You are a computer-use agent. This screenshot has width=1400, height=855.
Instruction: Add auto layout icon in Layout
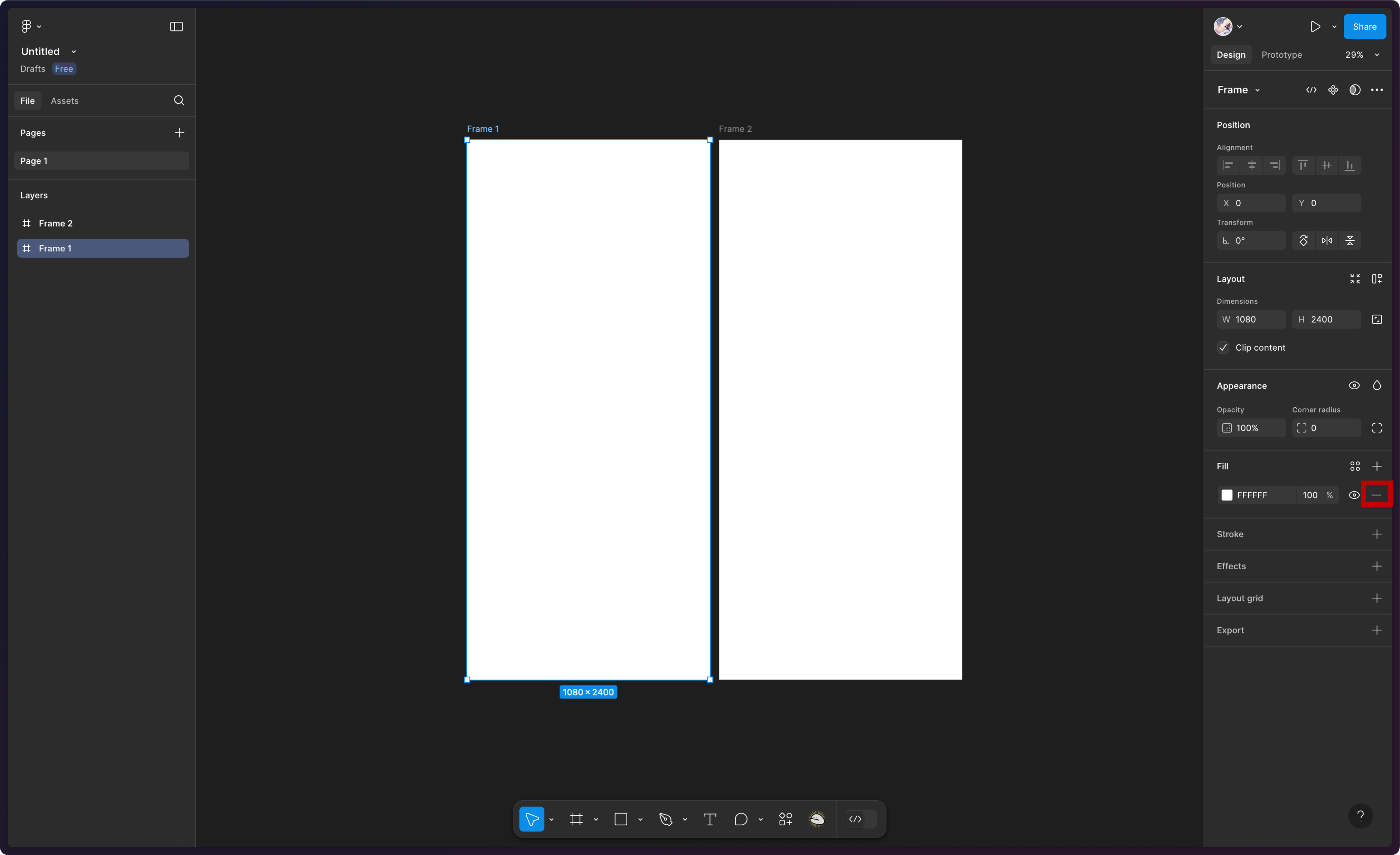[x=1377, y=279]
